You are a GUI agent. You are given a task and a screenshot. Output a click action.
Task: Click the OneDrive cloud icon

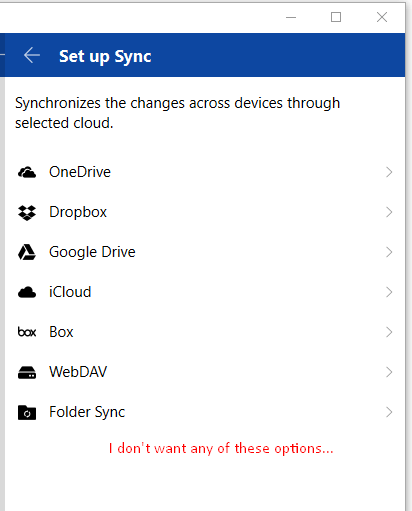point(27,172)
